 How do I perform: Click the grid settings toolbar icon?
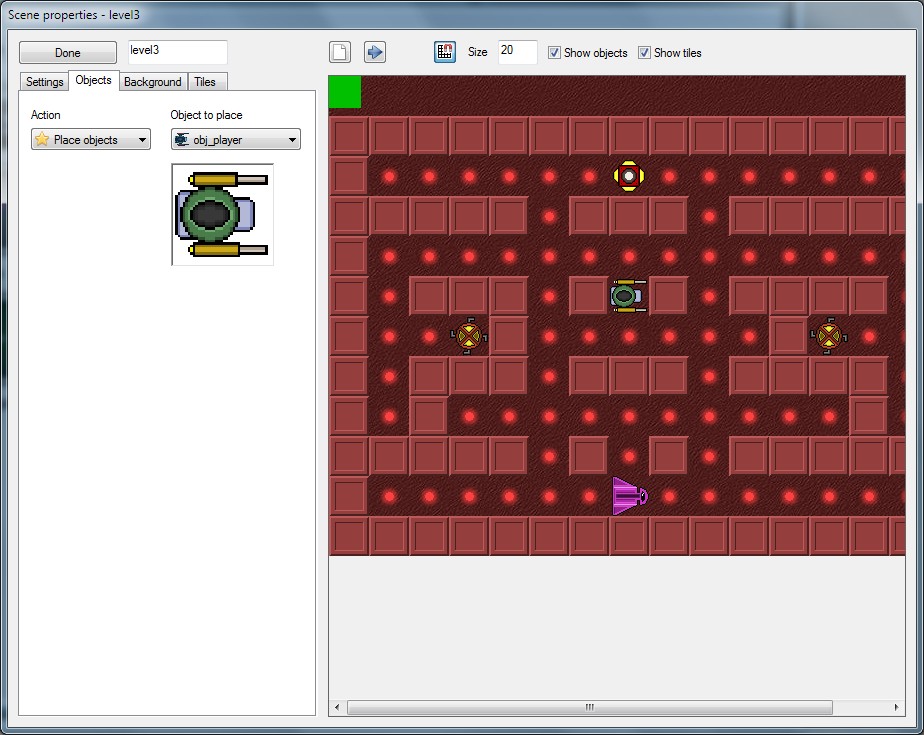[x=444, y=52]
